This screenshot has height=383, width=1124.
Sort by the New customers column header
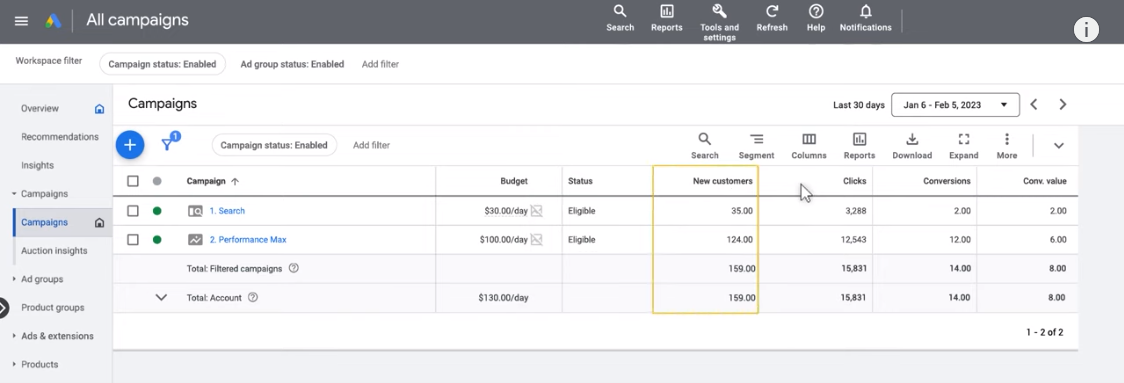coord(723,181)
